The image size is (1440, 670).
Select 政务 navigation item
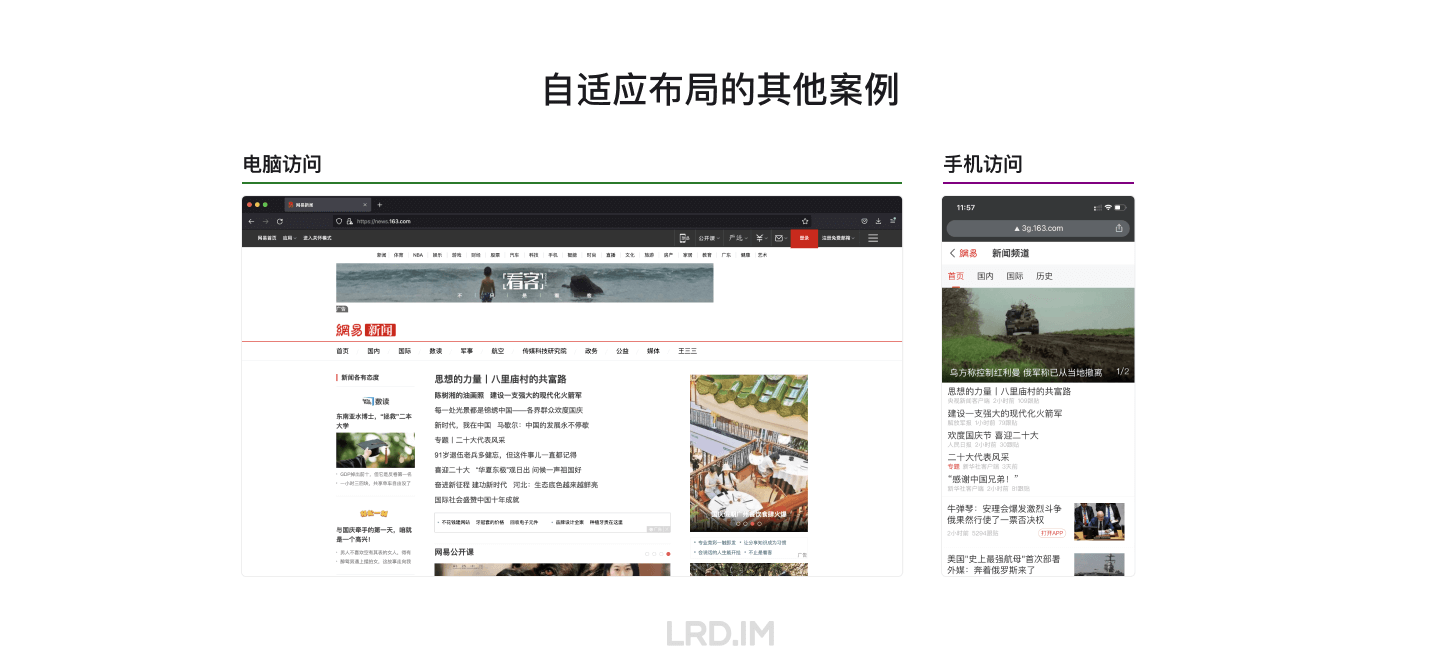click(x=592, y=351)
